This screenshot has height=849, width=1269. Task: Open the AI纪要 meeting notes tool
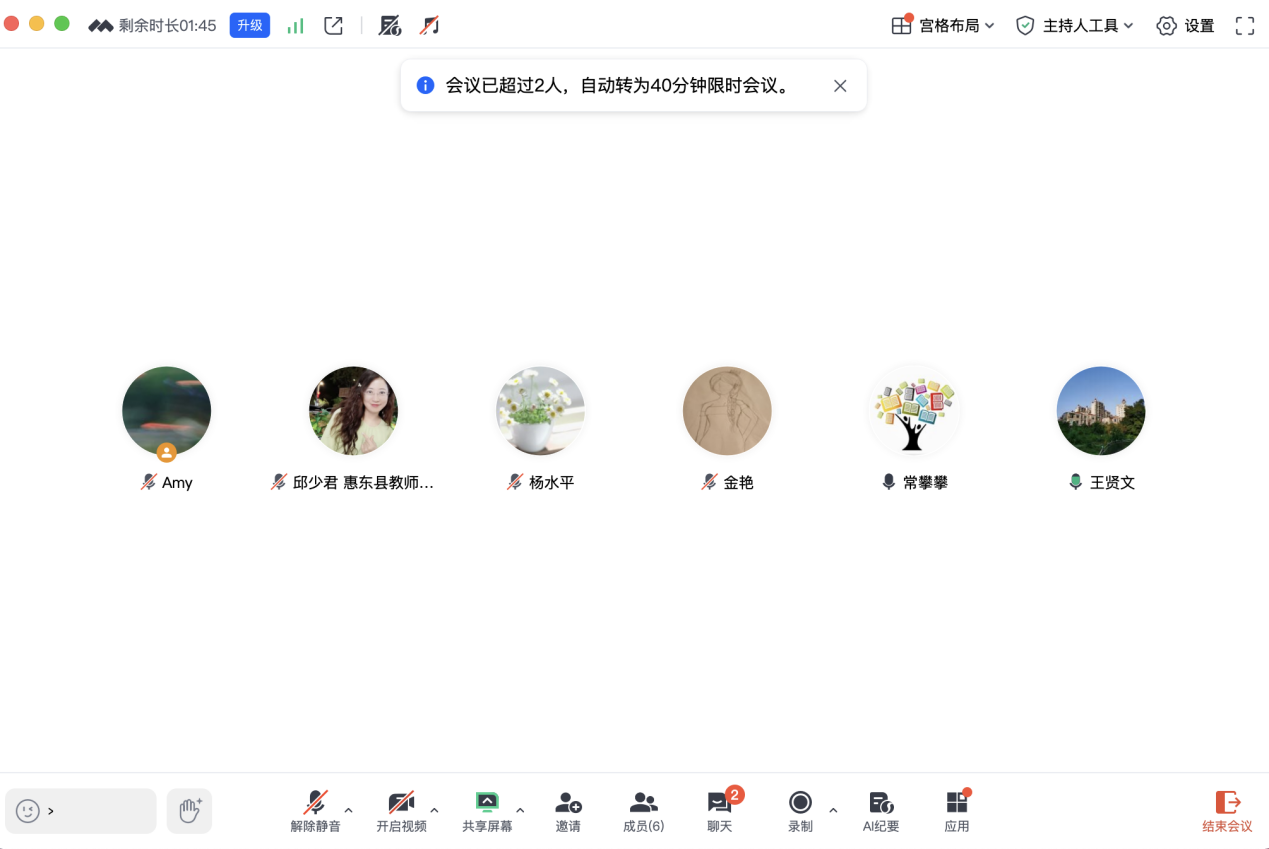pyautogui.click(x=881, y=810)
